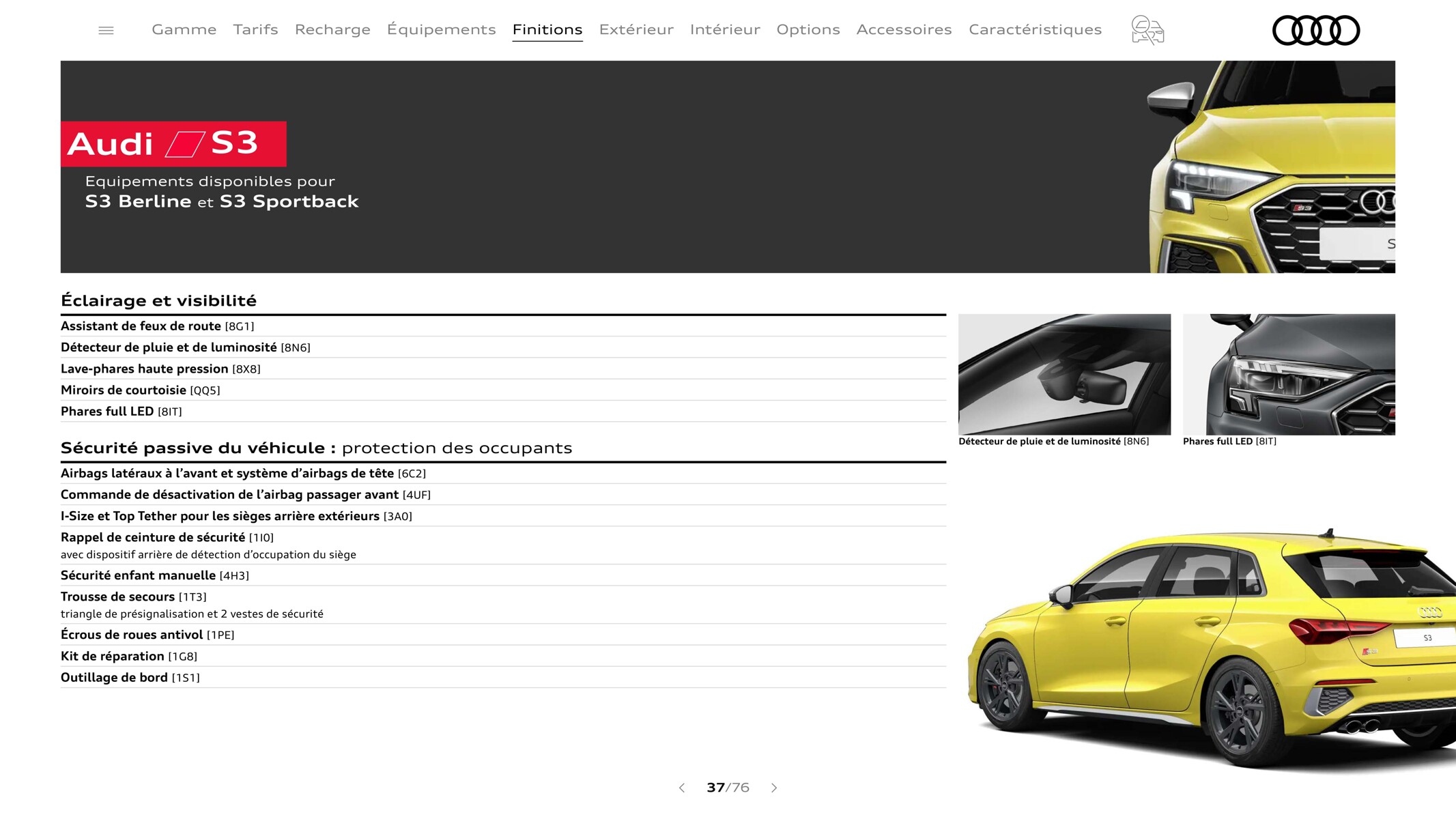Select the Finitions tab
The height and width of the screenshot is (819, 1456).
pyautogui.click(x=547, y=29)
